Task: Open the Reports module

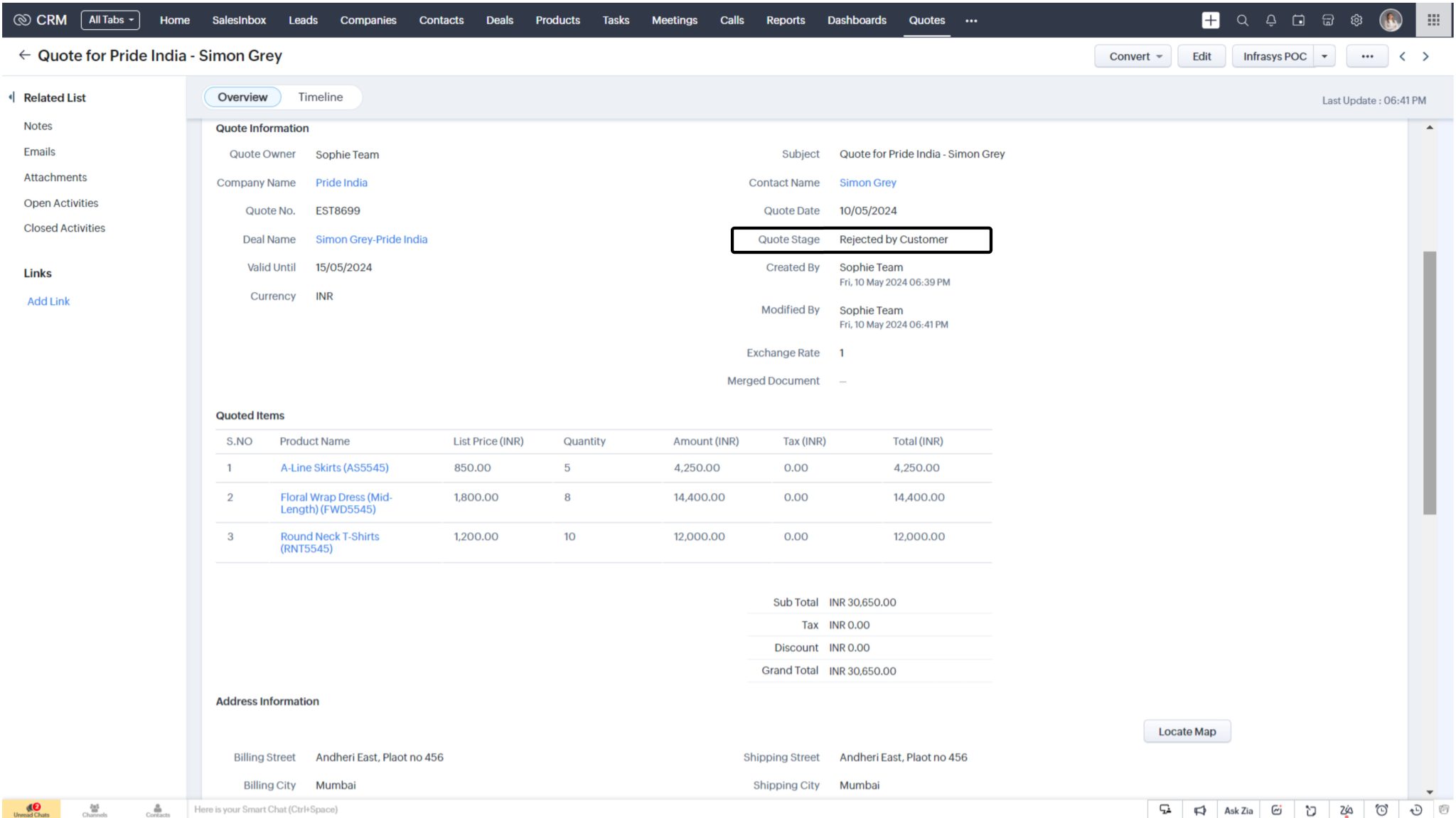Action: coord(785,20)
